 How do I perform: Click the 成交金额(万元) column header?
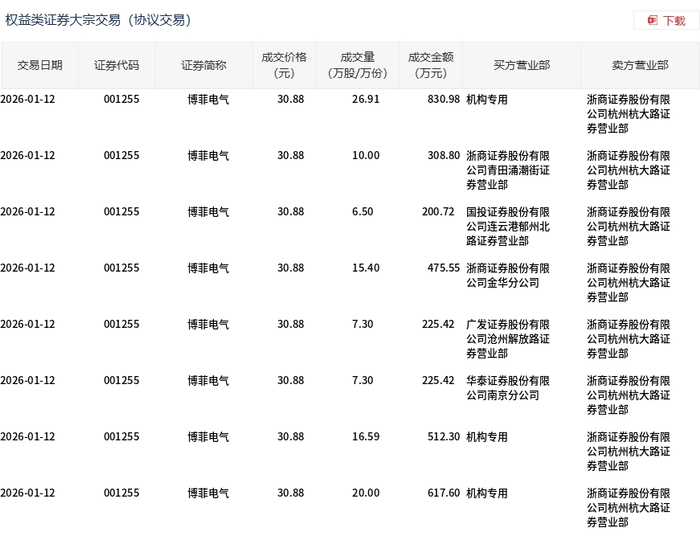(431, 66)
